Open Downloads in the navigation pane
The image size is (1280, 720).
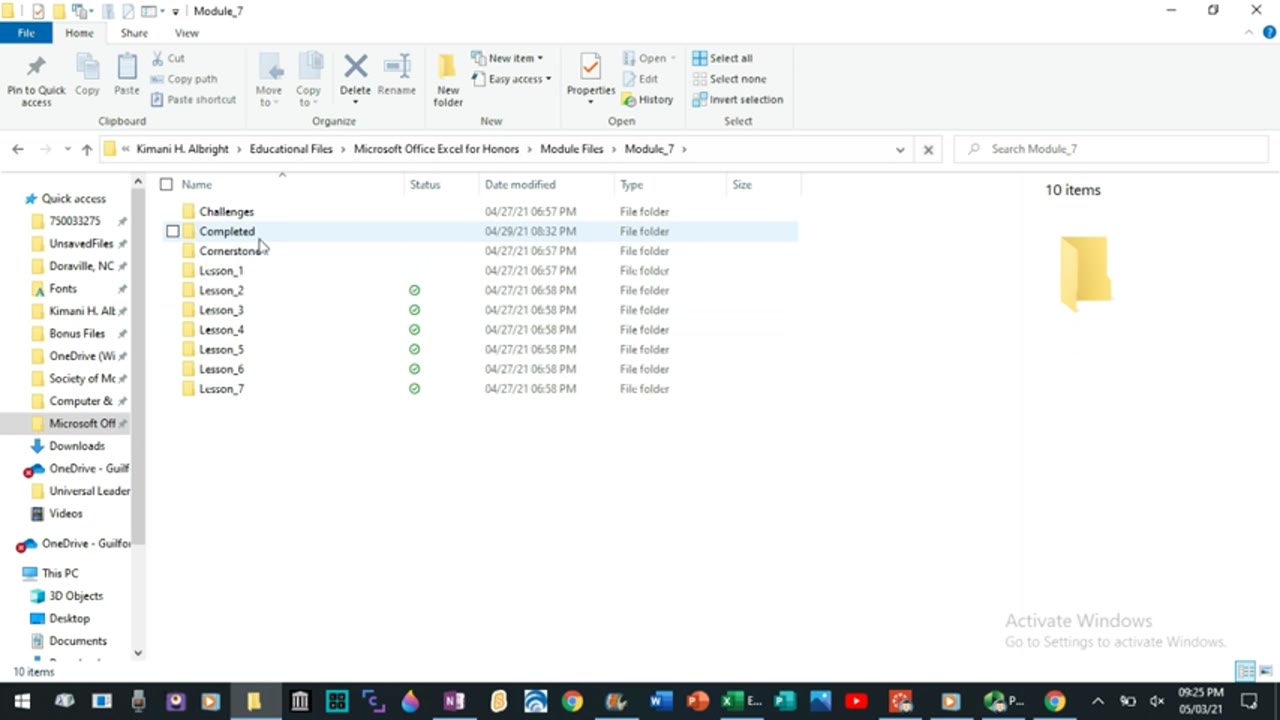point(77,446)
